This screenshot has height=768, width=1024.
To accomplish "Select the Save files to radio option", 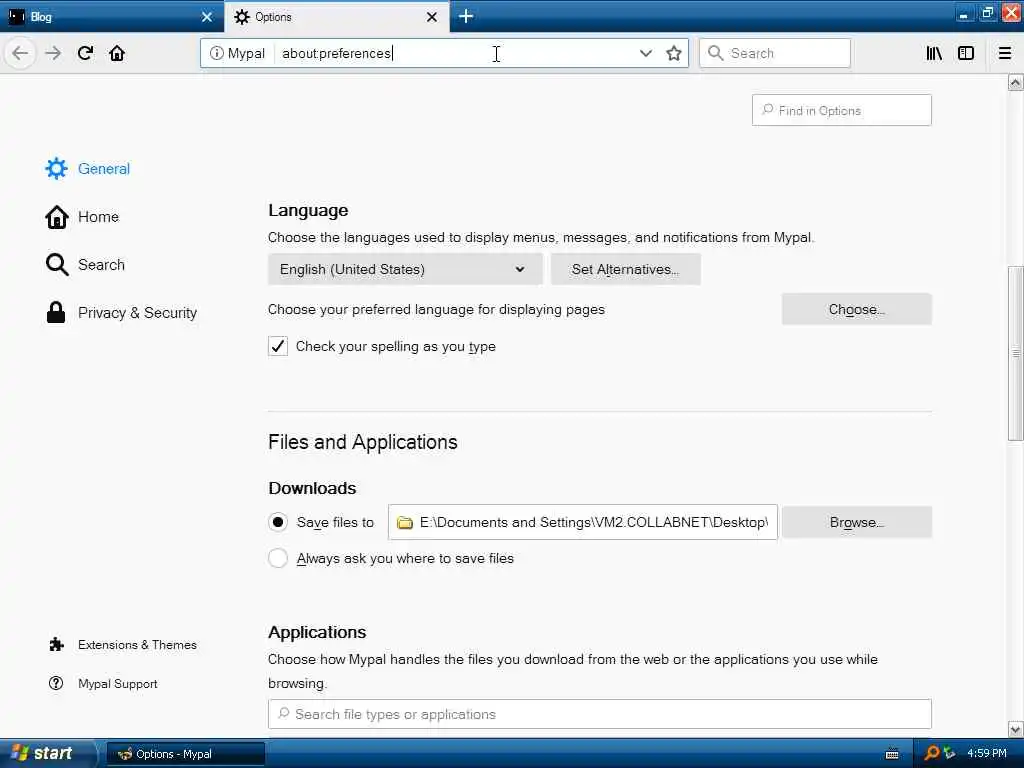I will pos(278,522).
